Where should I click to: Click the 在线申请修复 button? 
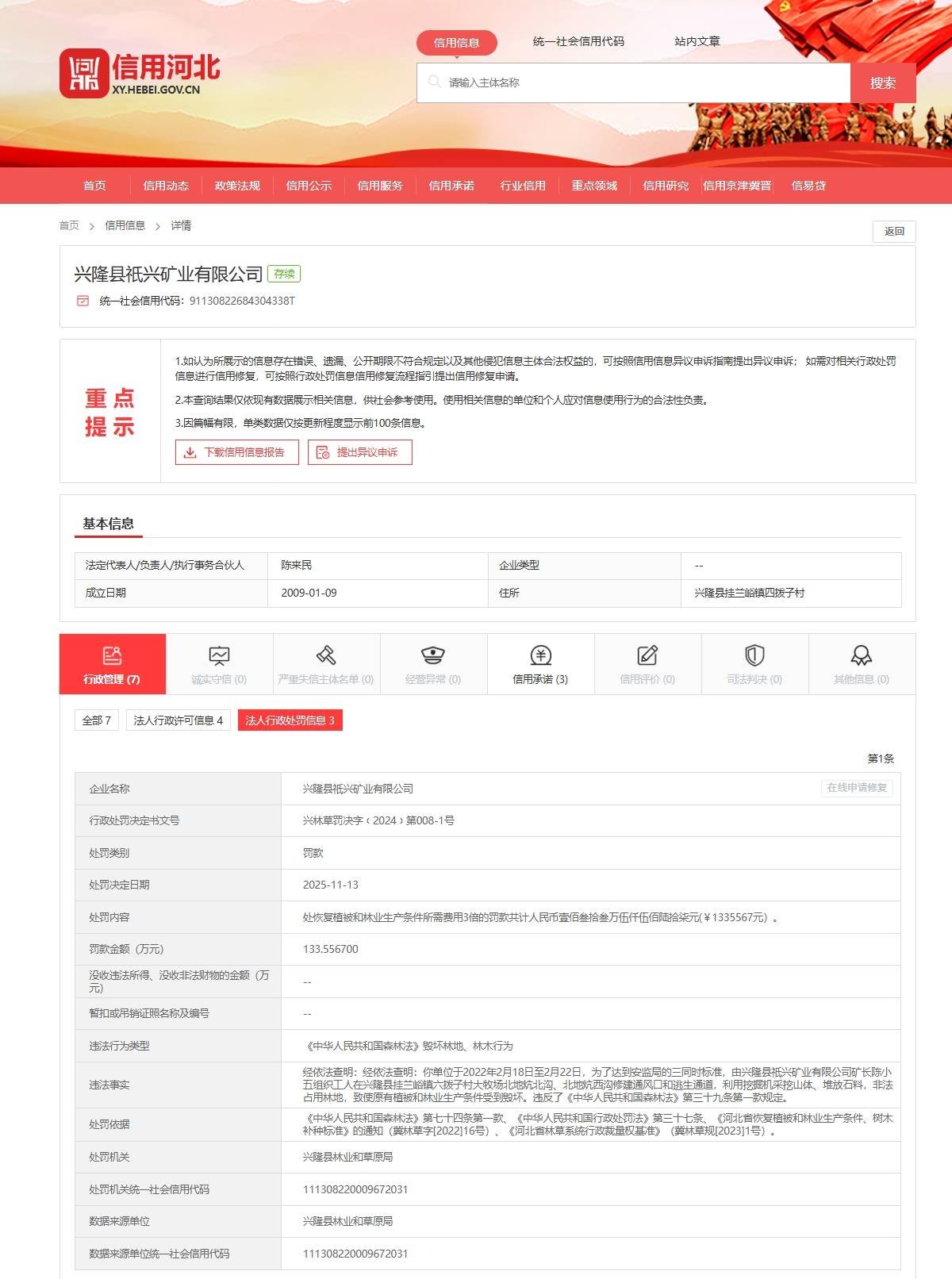857,788
